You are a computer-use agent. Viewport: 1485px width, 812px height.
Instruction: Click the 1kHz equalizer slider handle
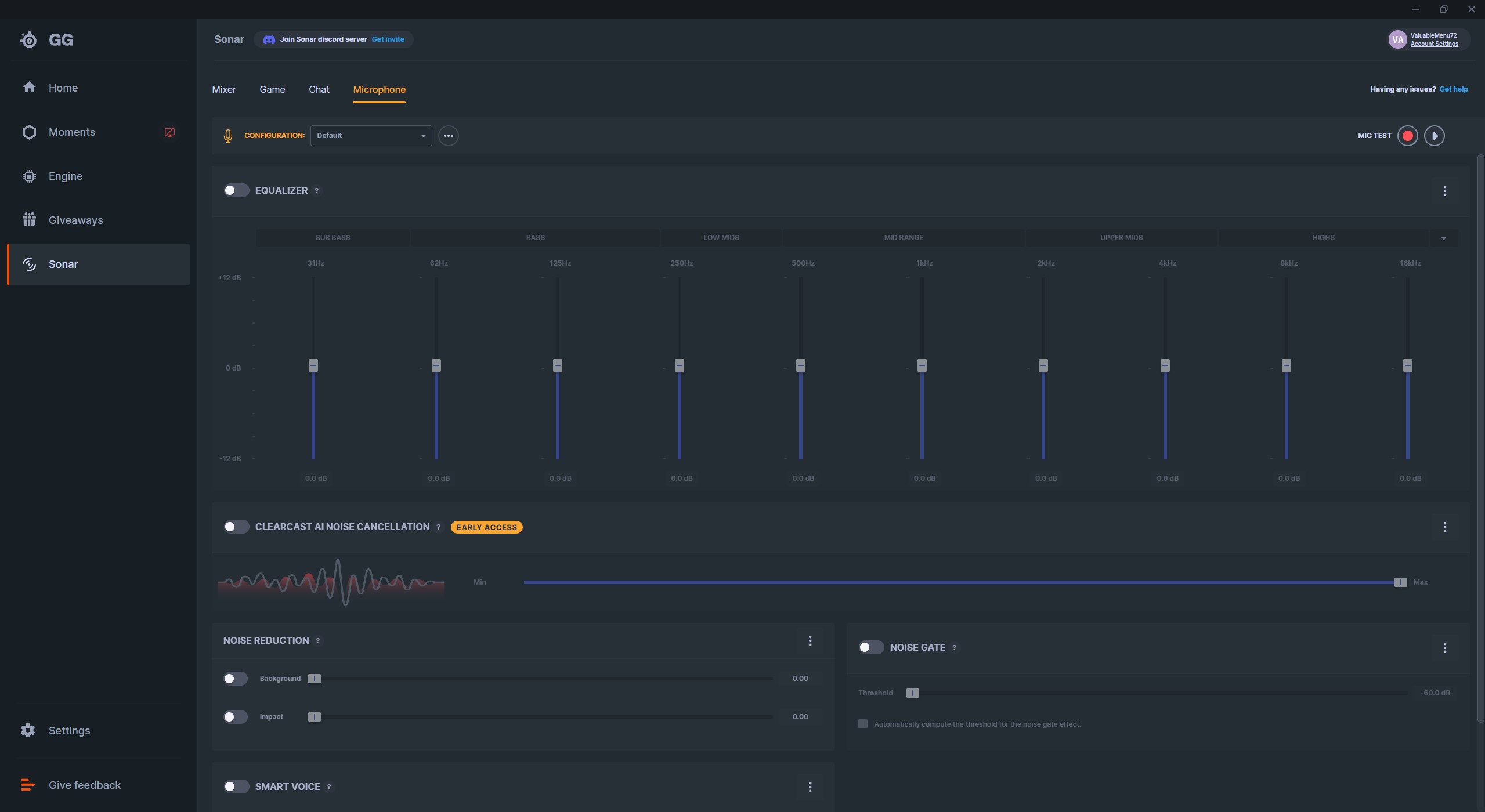922,365
